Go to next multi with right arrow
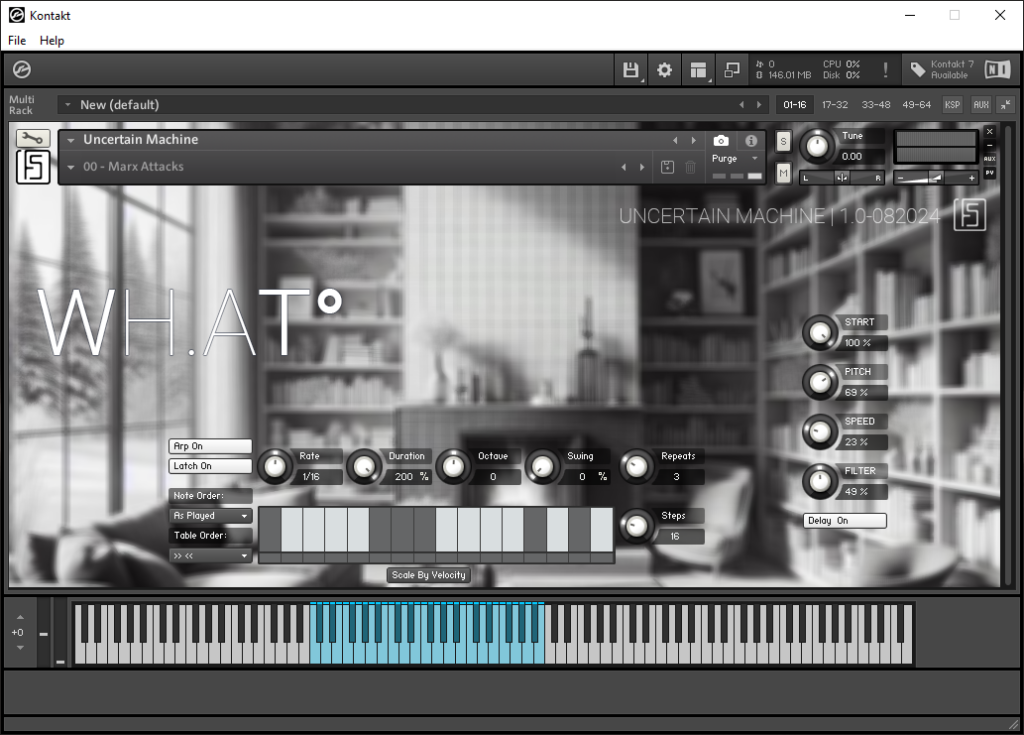The image size is (1024, 735). [x=759, y=105]
